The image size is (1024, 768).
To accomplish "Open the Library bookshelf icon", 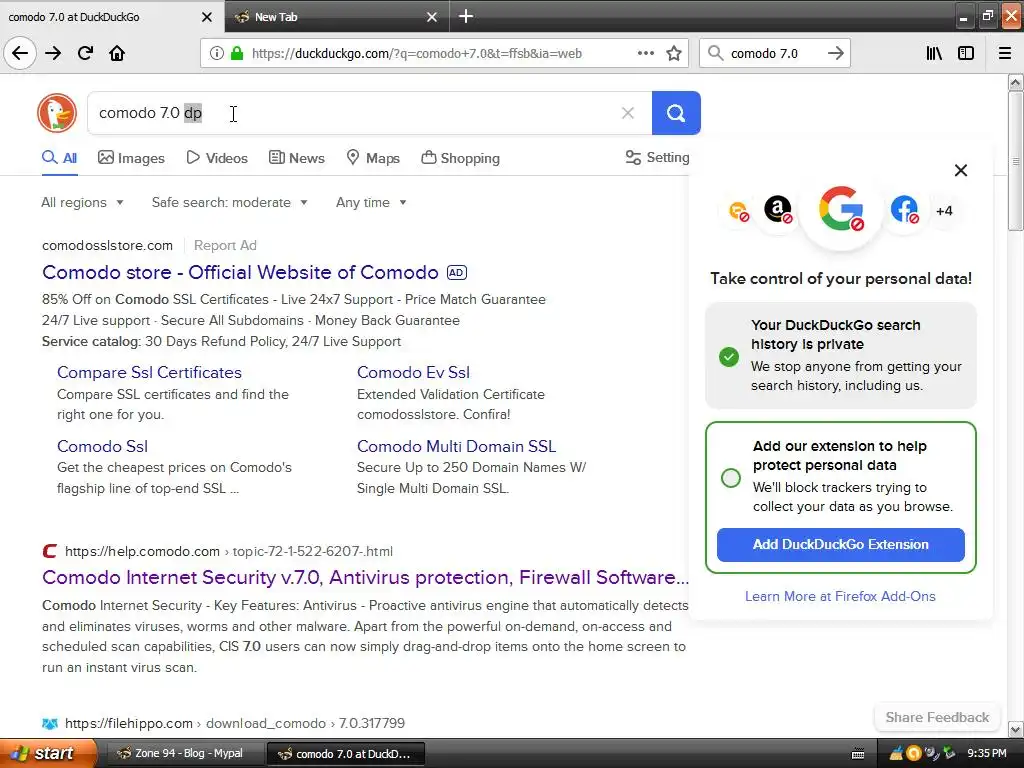I will tap(934, 54).
